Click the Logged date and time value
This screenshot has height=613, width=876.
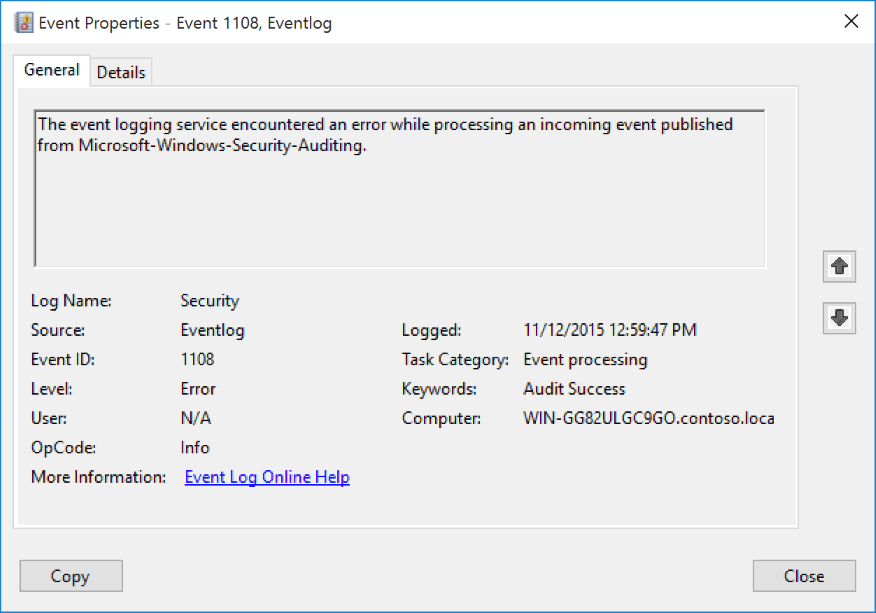point(610,330)
